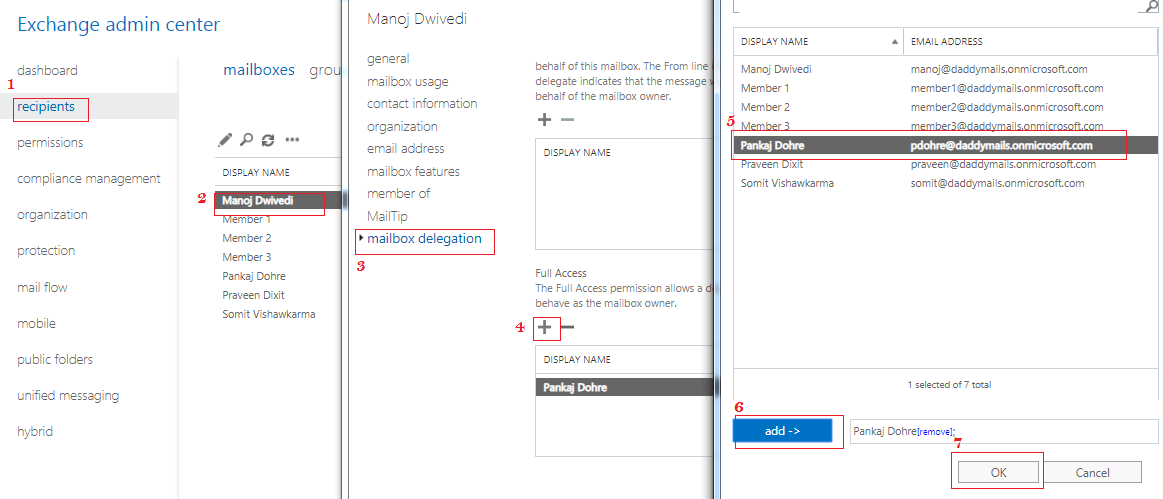Screen dimensions: 1163x499
Task: Sort picker list by Display Name arrow
Action: (894, 42)
